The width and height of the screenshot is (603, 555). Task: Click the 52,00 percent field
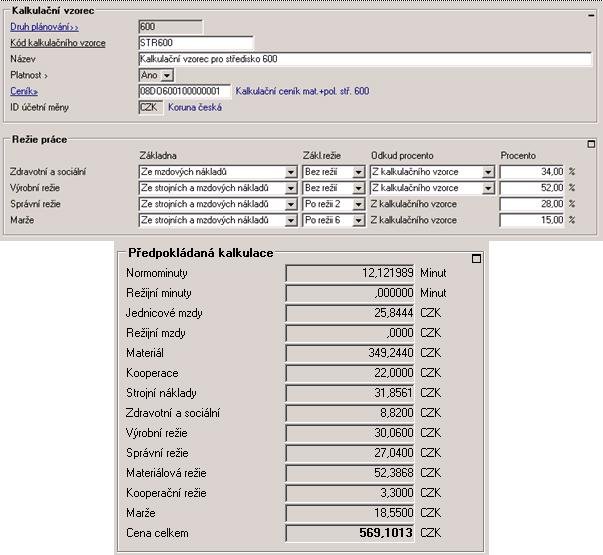coord(532,188)
